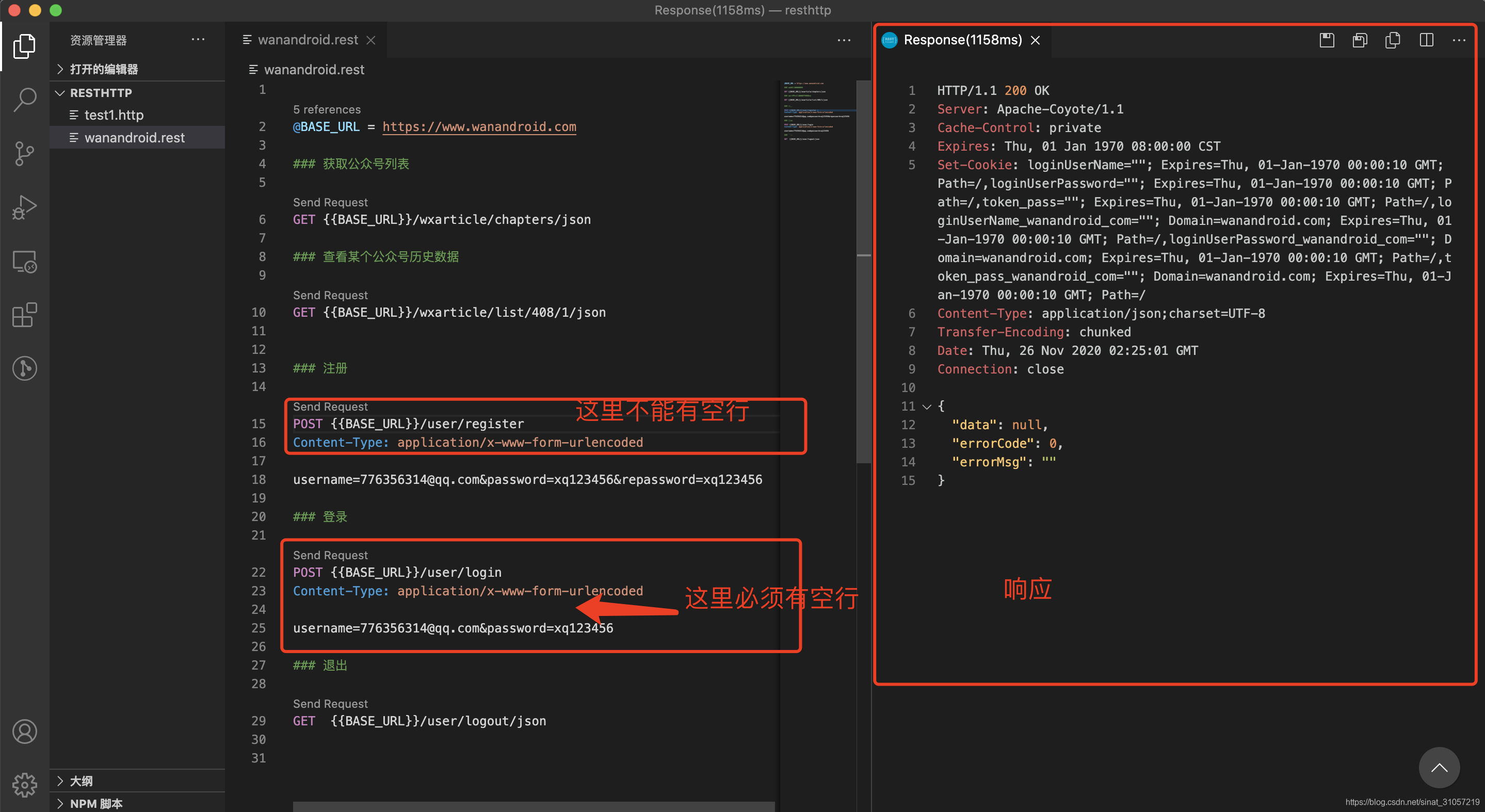Screen dimensions: 1485x812
Task: Split the response editor right
Action: (1426, 40)
